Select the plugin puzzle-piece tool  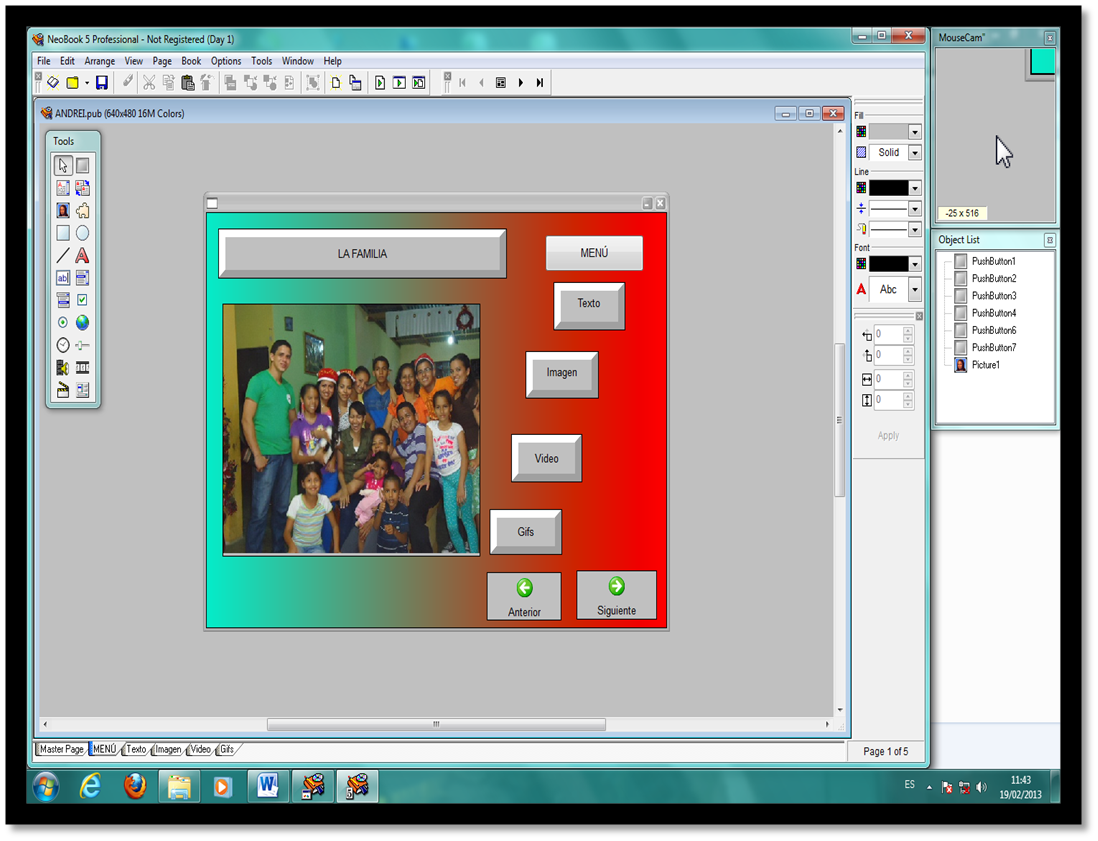click(82, 211)
